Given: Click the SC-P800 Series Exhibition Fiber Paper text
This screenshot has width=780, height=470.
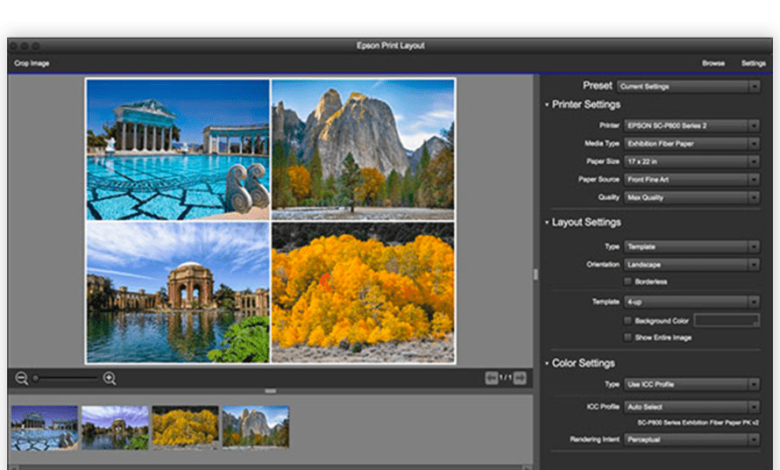Looking at the screenshot, I should pos(698,423).
